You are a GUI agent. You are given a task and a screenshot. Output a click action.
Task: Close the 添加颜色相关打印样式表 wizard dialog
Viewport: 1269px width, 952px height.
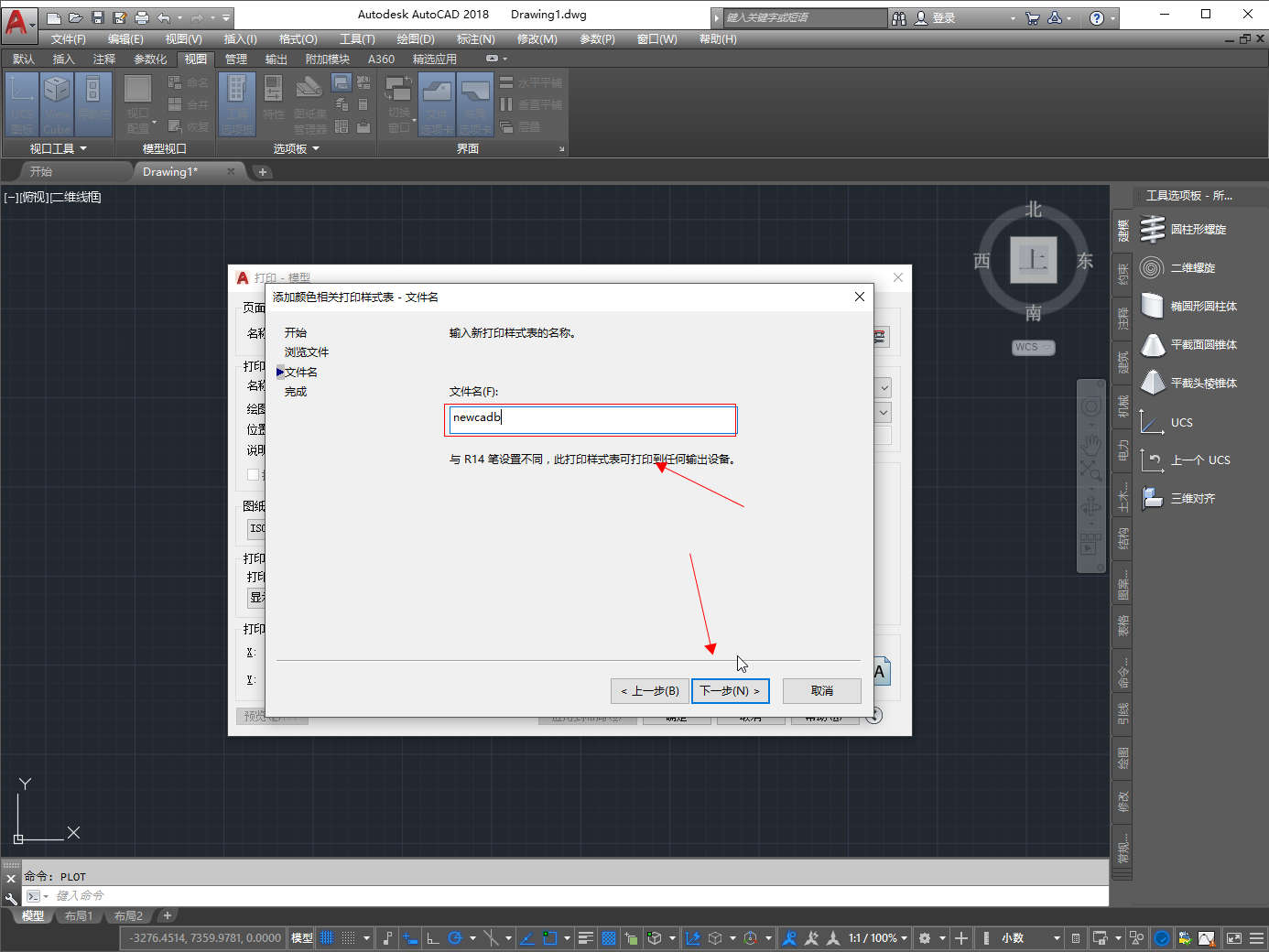[859, 297]
